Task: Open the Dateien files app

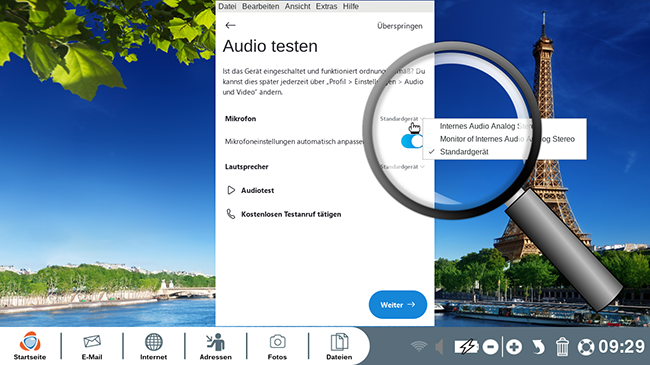Action: 339,346
